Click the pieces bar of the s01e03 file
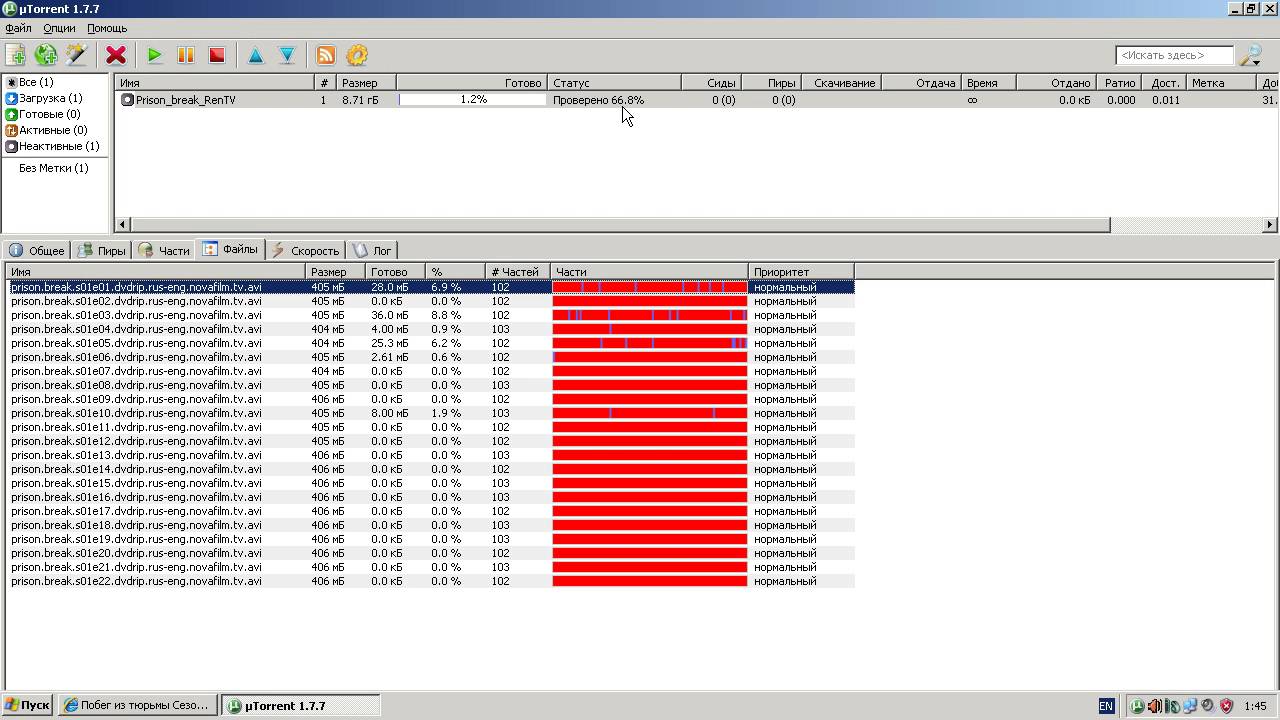This screenshot has height=720, width=1280. pos(650,315)
